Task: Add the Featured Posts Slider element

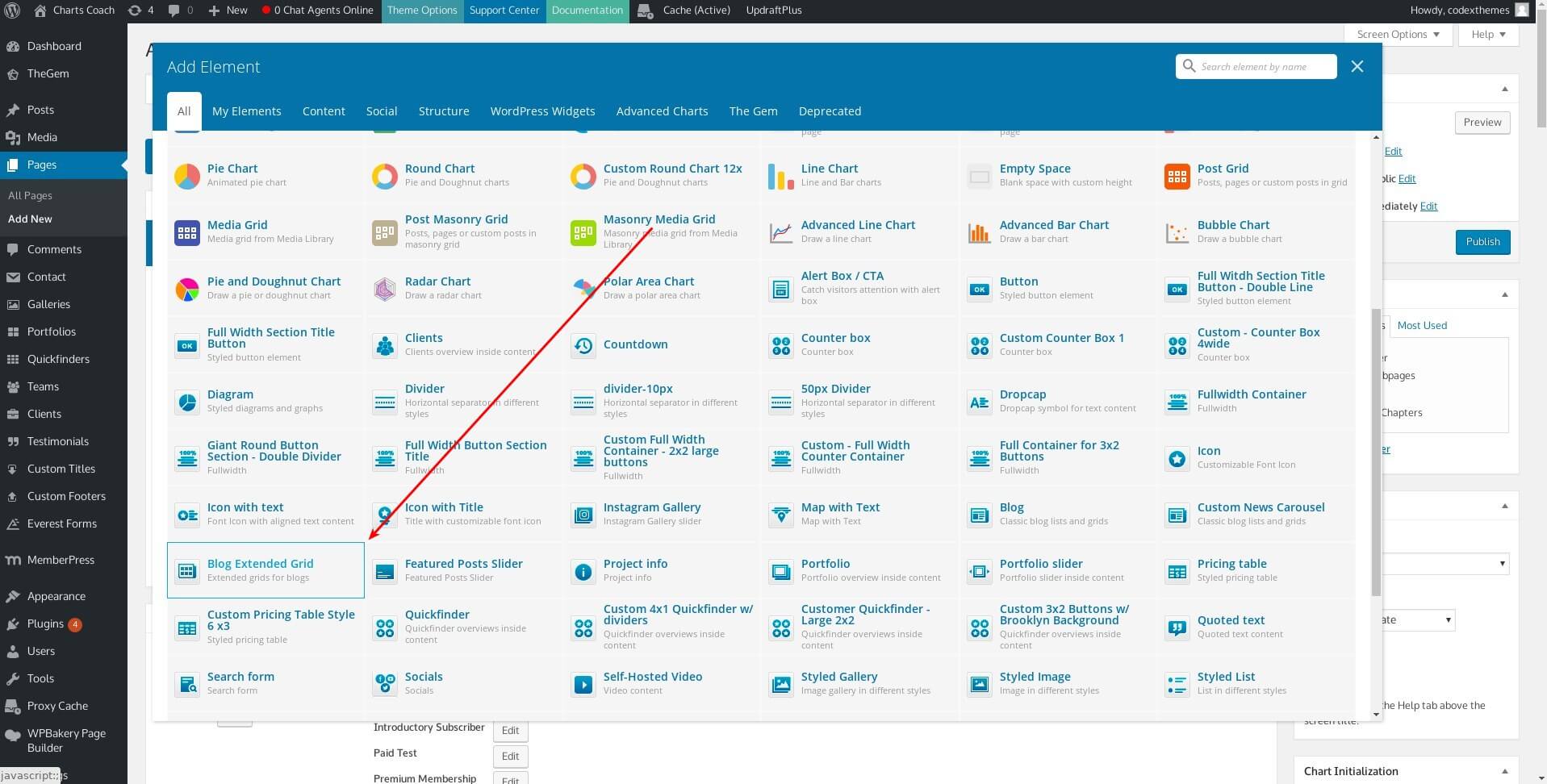Action: click(463, 571)
